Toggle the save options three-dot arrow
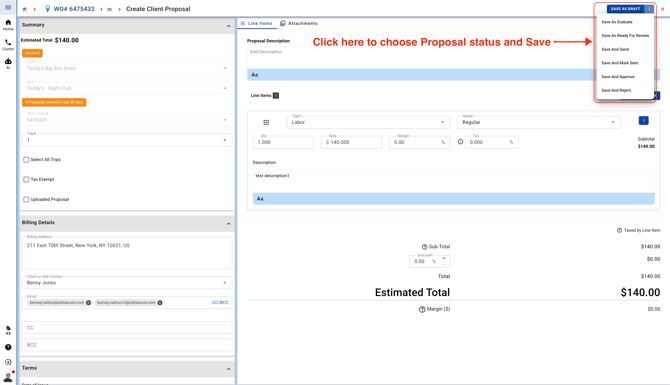Screen dimensions: 670x385 (x=649, y=9)
